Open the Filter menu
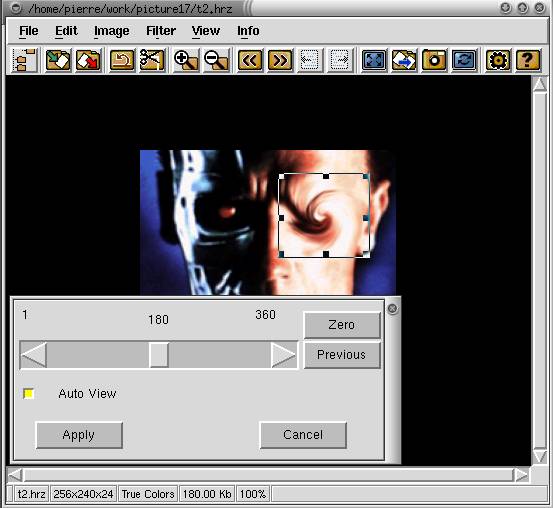Screen dimensions: 553x508 pyautogui.click(x=161, y=31)
